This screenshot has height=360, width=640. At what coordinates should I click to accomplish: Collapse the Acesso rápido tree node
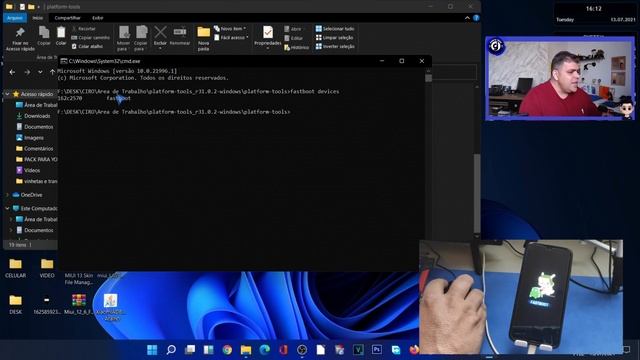pos(7,94)
